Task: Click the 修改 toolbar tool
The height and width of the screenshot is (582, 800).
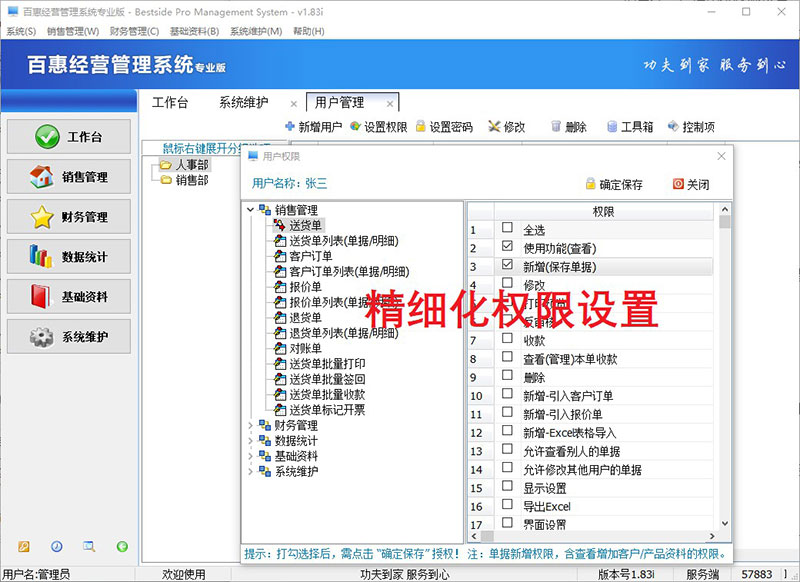Action: [506, 126]
